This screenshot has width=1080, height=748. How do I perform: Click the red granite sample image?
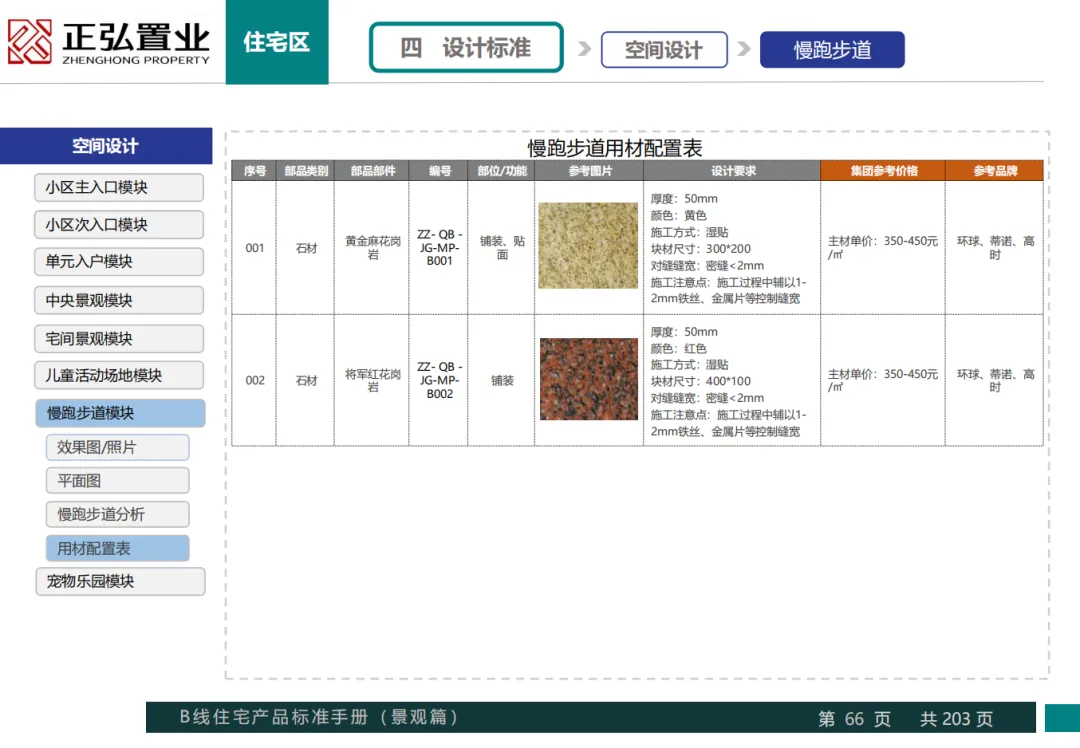pos(589,379)
